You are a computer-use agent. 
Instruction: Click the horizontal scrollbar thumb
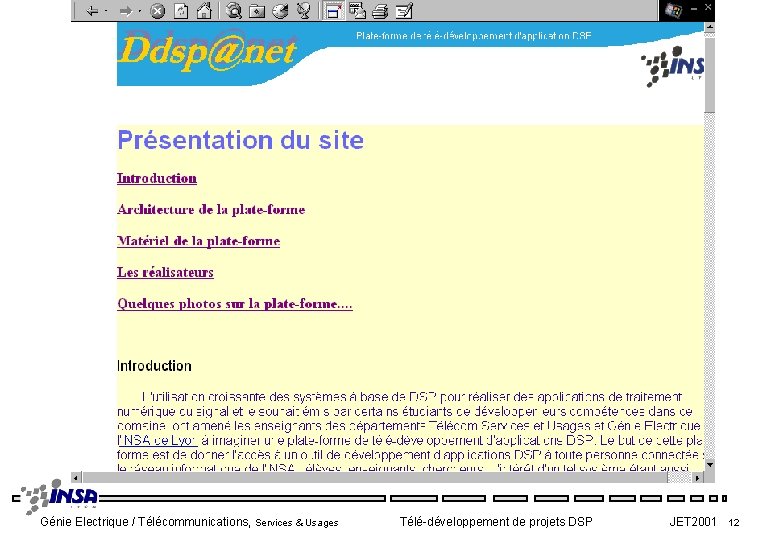[x=375, y=478]
